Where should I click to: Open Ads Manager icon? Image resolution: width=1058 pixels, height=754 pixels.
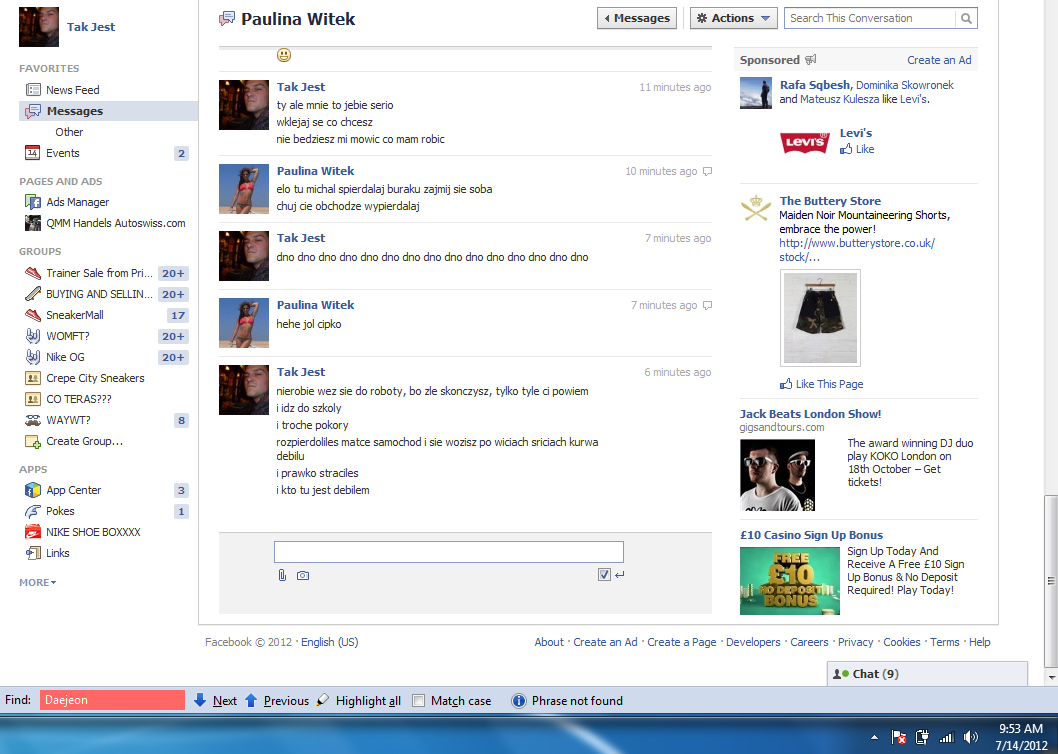(x=33, y=201)
